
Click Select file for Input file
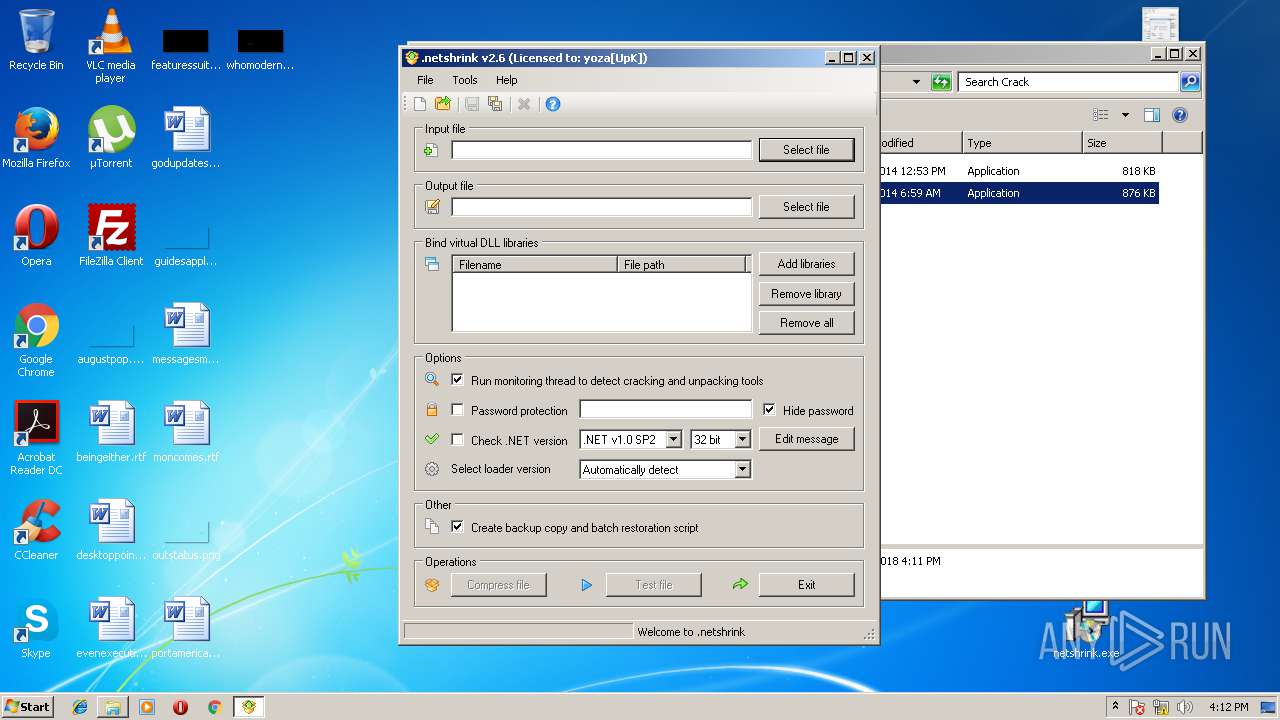coord(806,150)
